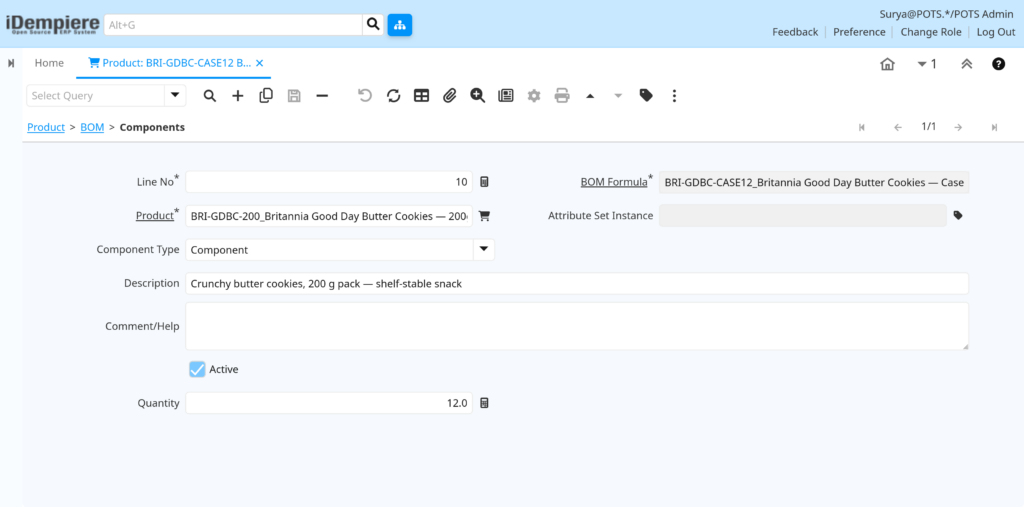Go to last record navigation button
Viewport: 1024px width, 507px height.
tap(995, 127)
